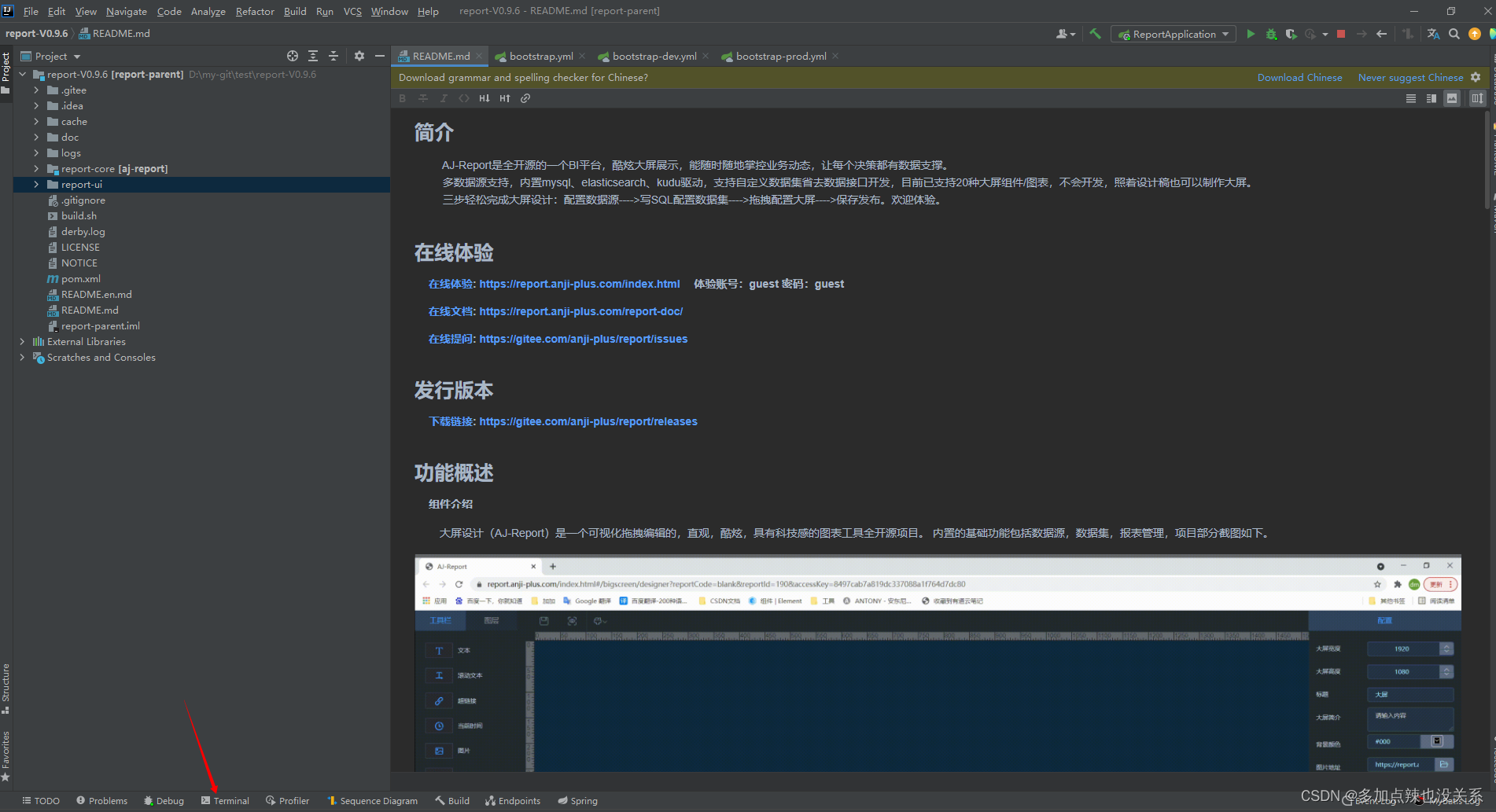Open Profile run options dropdown arrow
Screen dimensions: 1496x812
click(x=1325, y=34)
